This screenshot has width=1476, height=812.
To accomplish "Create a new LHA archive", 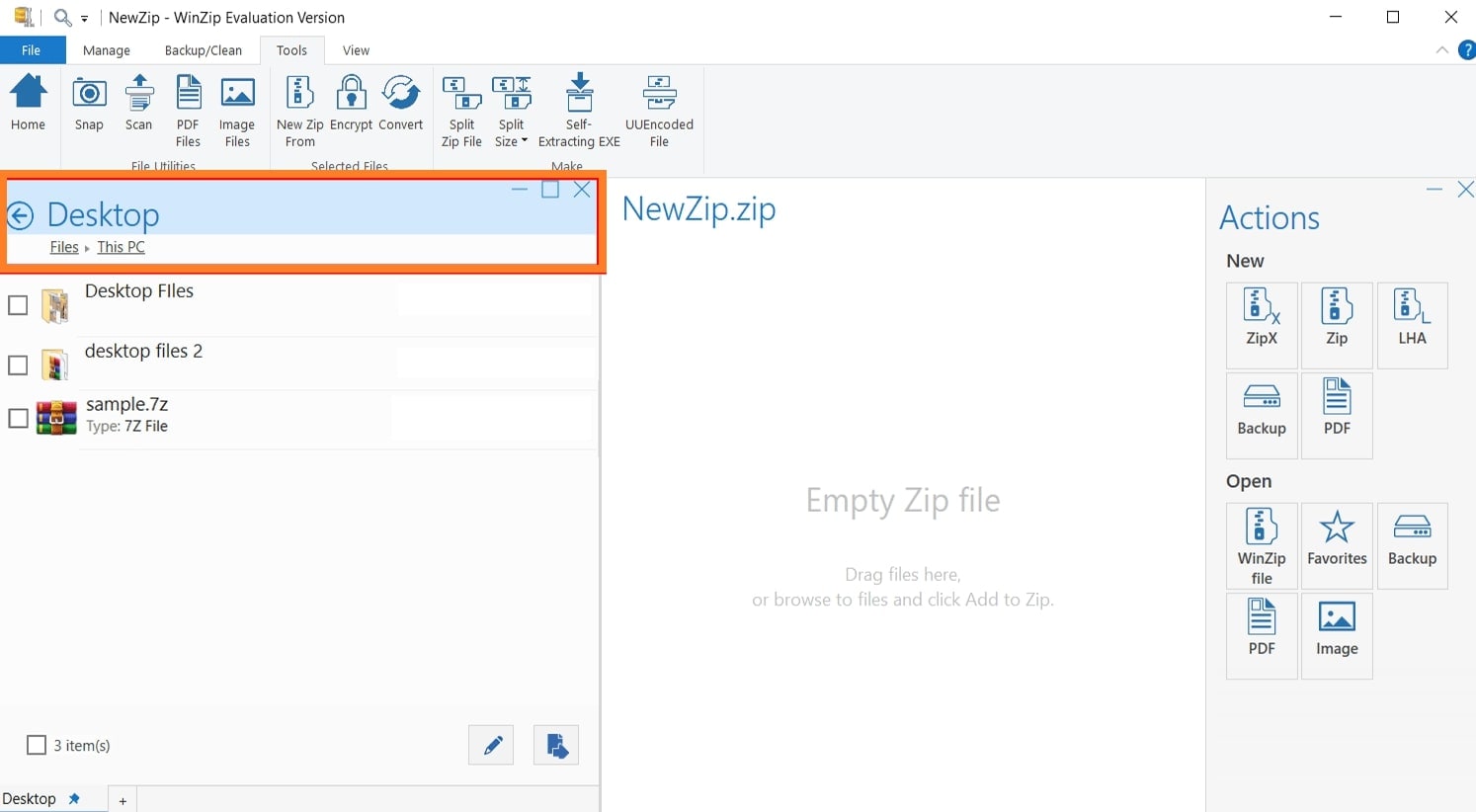I will coord(1412,325).
